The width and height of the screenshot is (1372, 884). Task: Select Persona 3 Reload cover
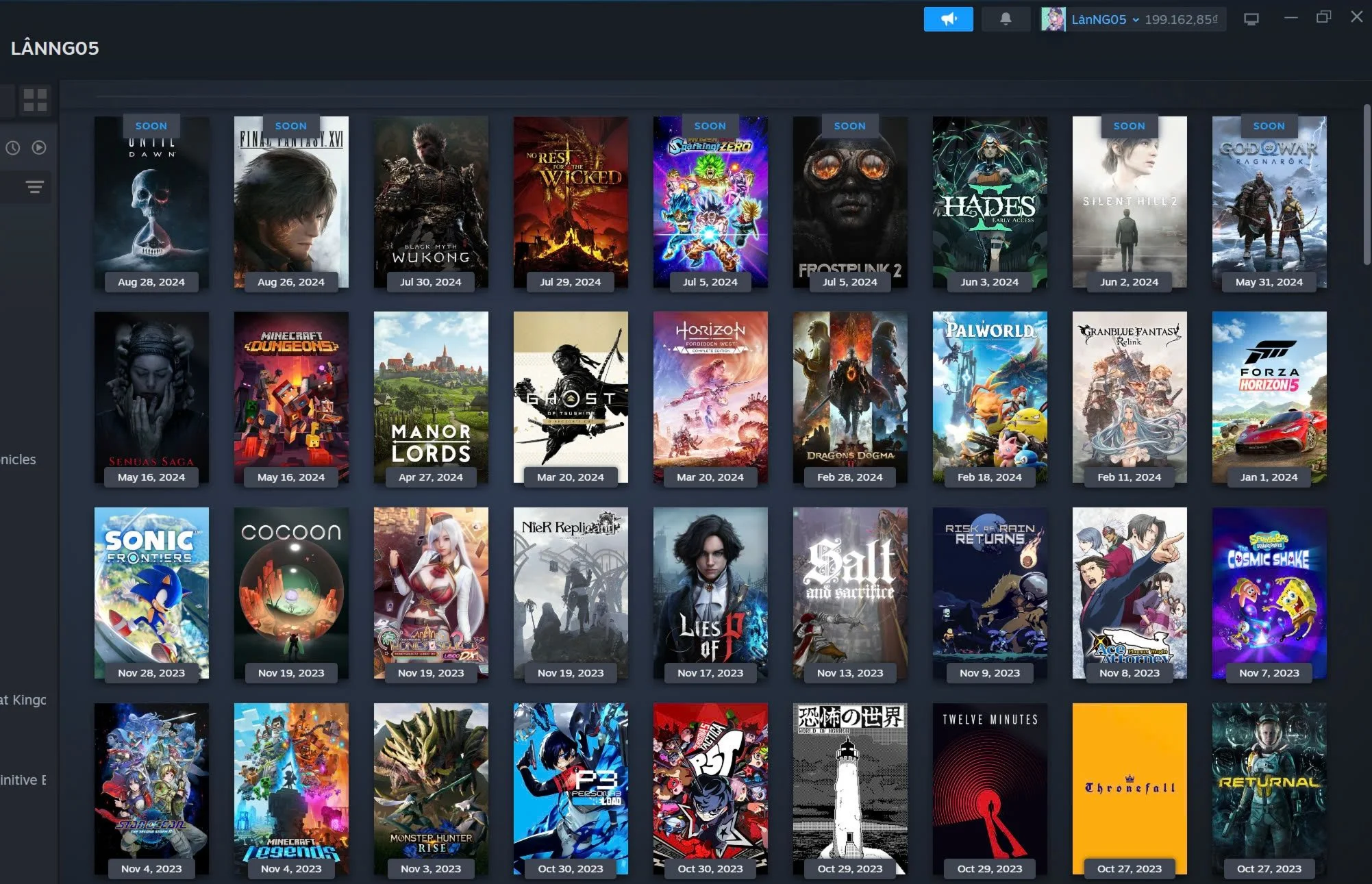[x=571, y=789]
